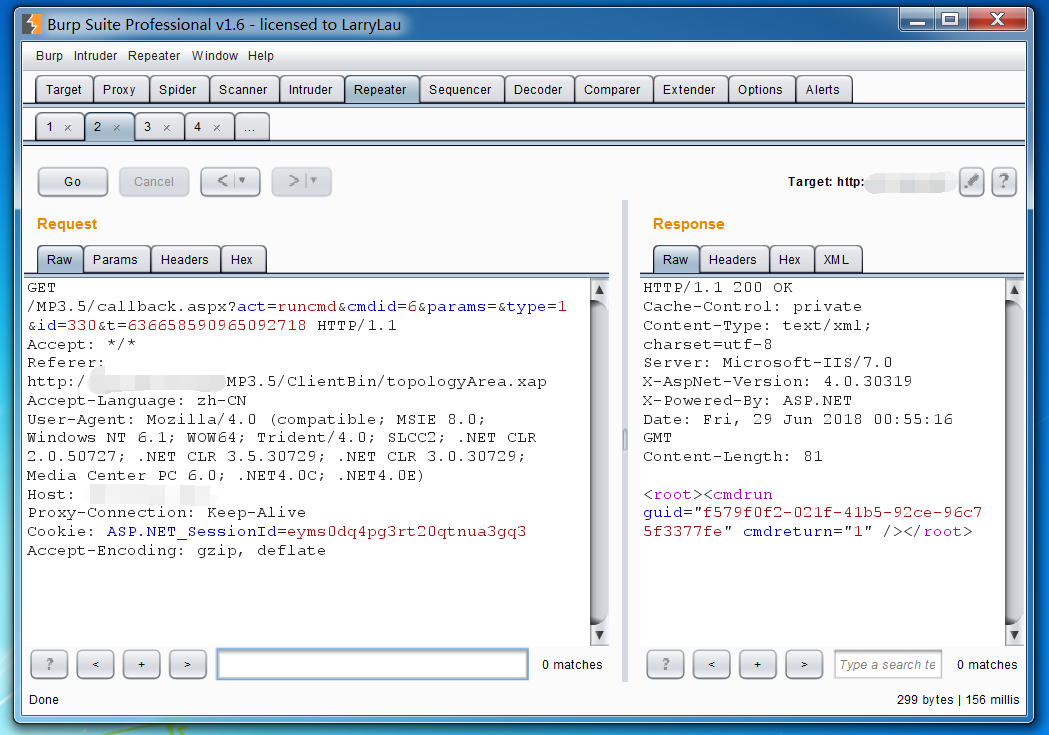Show request Params view tab
The height and width of the screenshot is (735, 1049).
[x=115, y=259]
